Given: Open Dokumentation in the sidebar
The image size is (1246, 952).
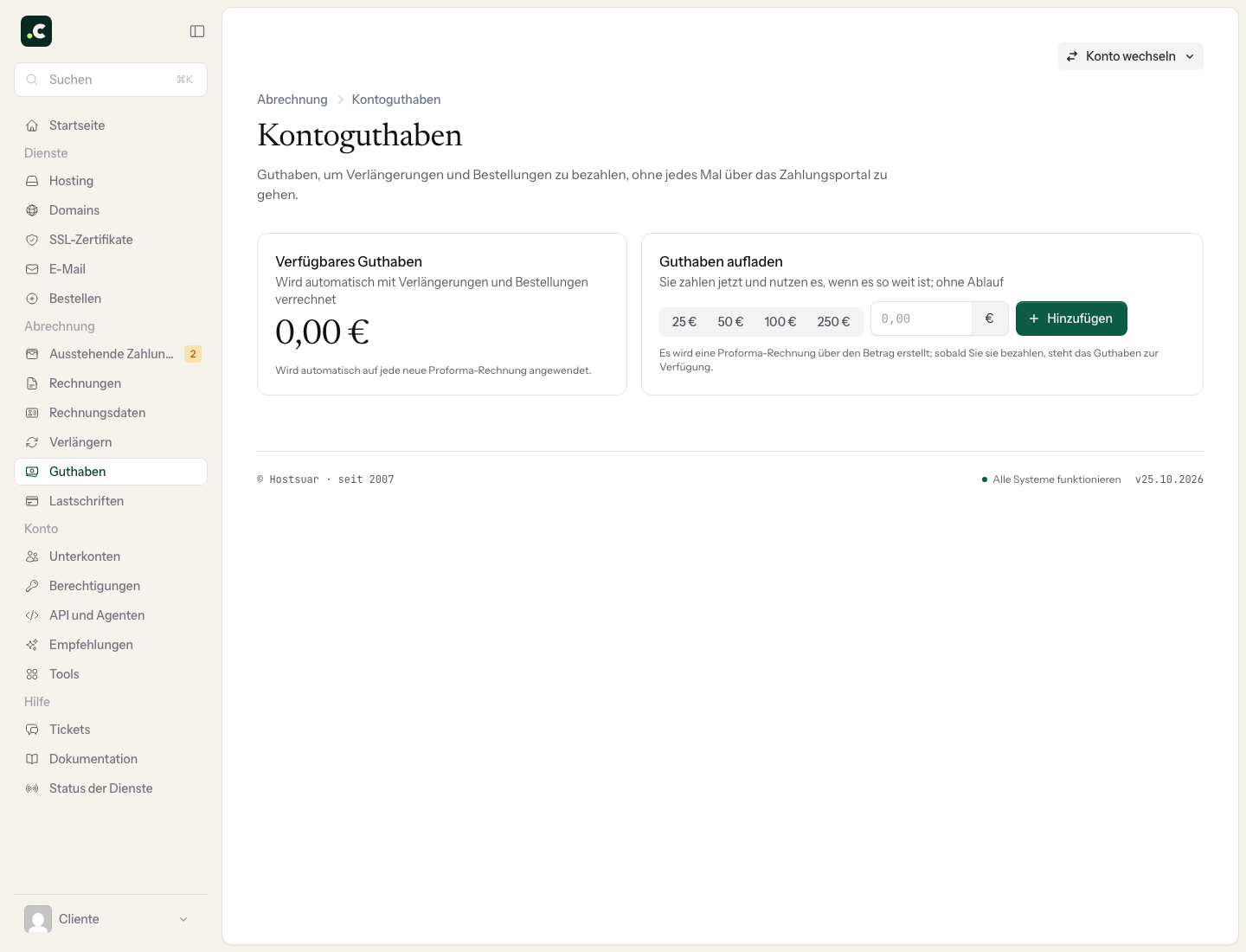Looking at the screenshot, I should pos(111,759).
